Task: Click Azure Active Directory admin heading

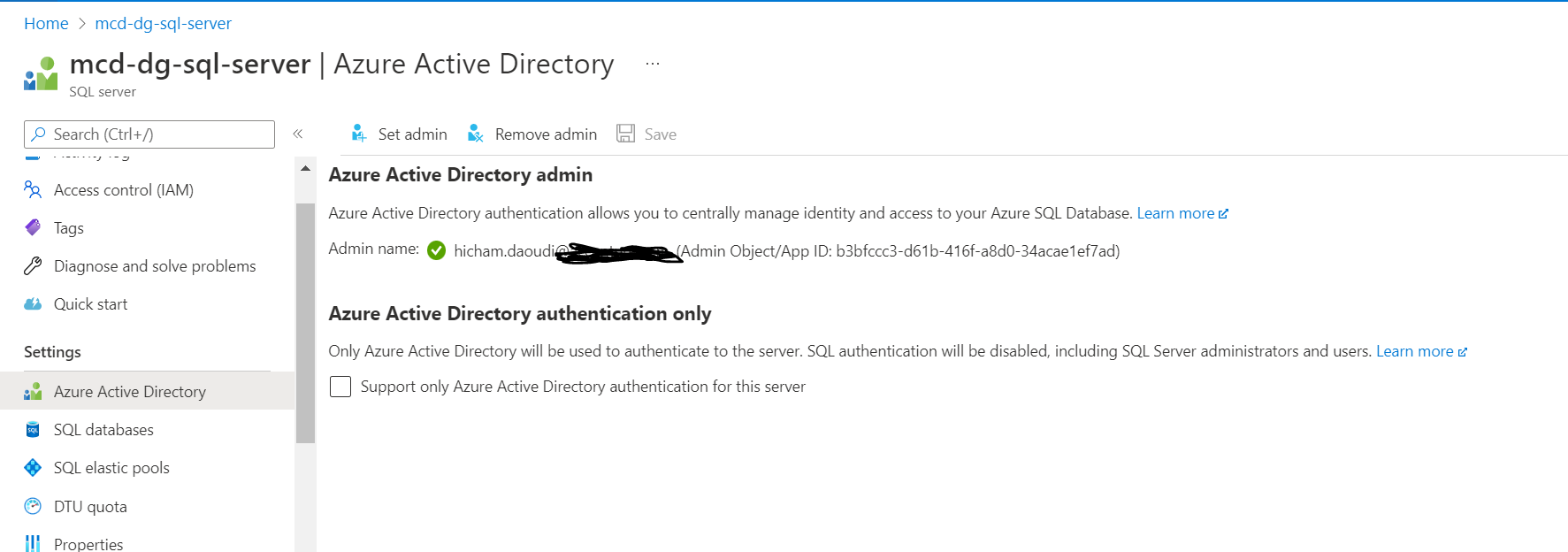Action: 460,175
